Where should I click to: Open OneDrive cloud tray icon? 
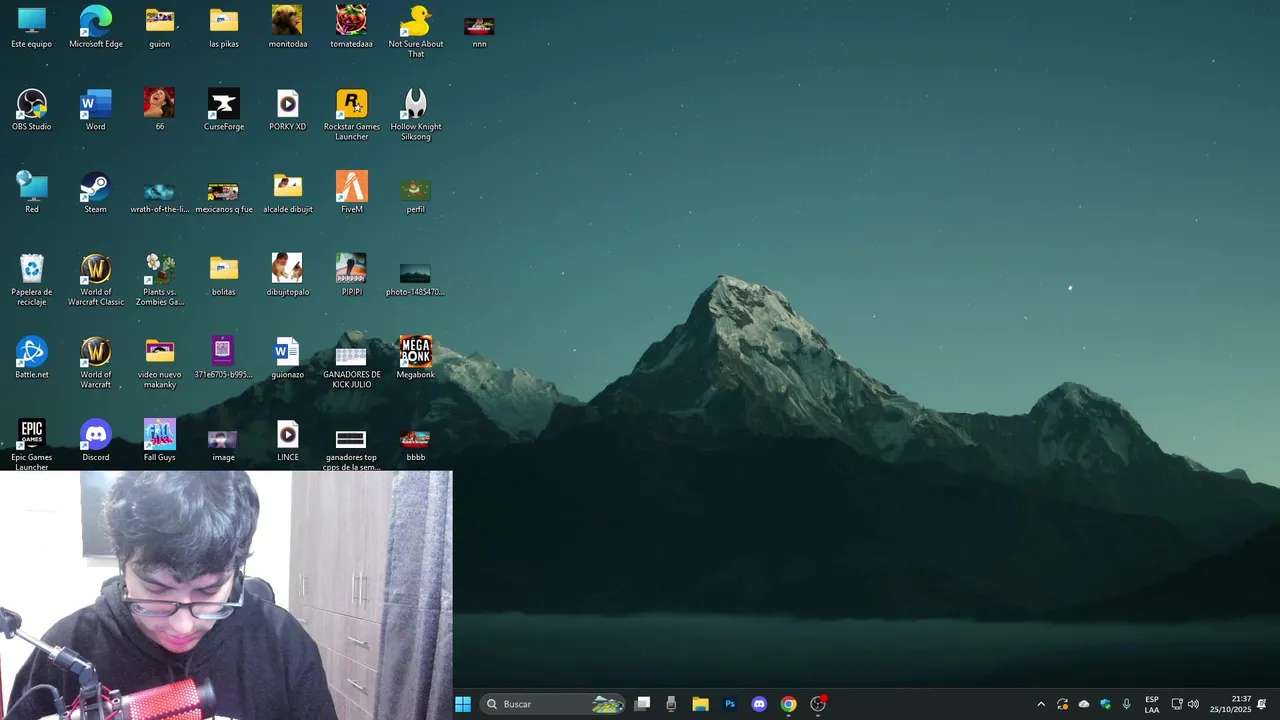1084,704
